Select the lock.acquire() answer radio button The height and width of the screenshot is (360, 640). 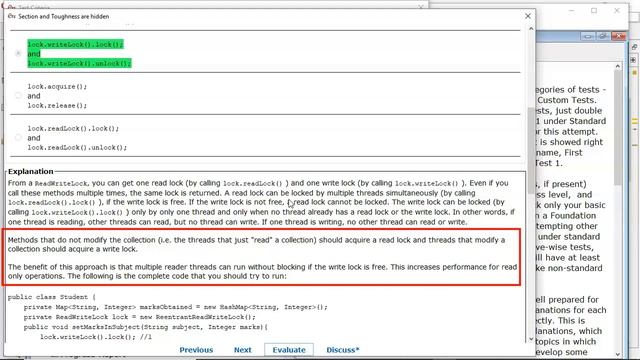point(18,96)
